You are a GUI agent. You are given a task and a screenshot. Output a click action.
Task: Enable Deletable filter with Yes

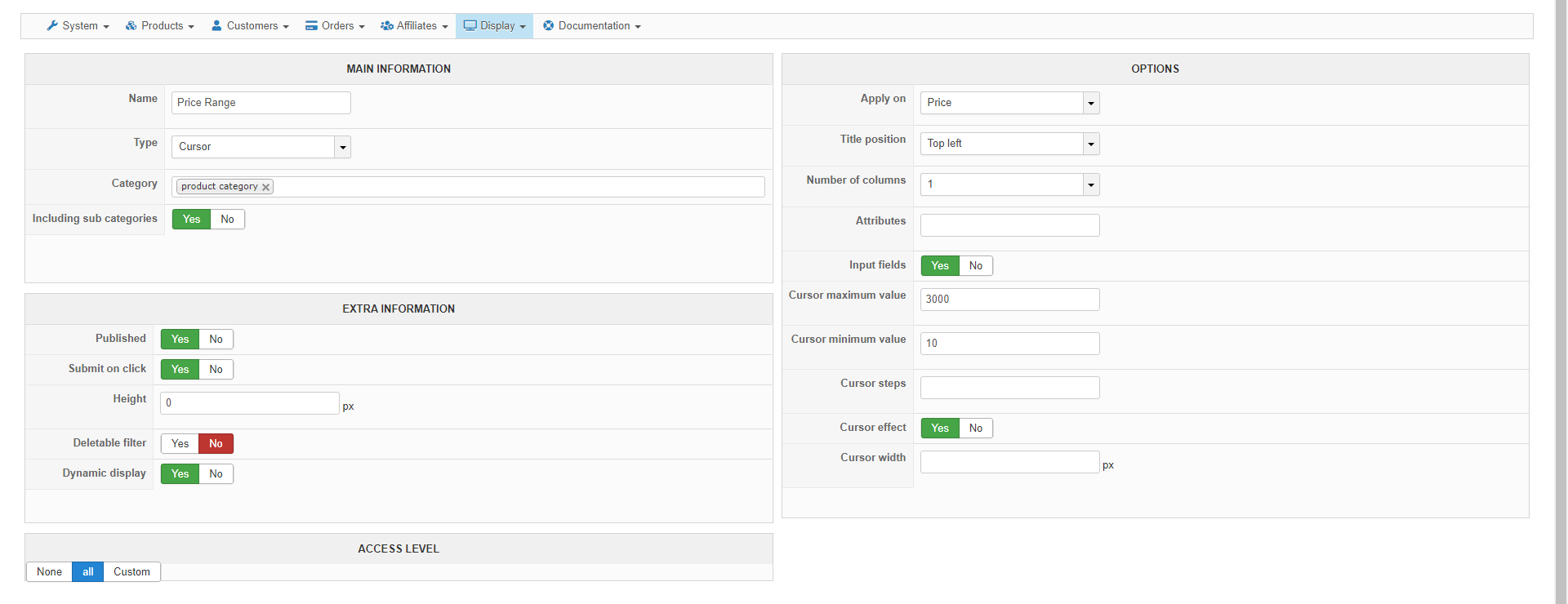pyautogui.click(x=180, y=444)
